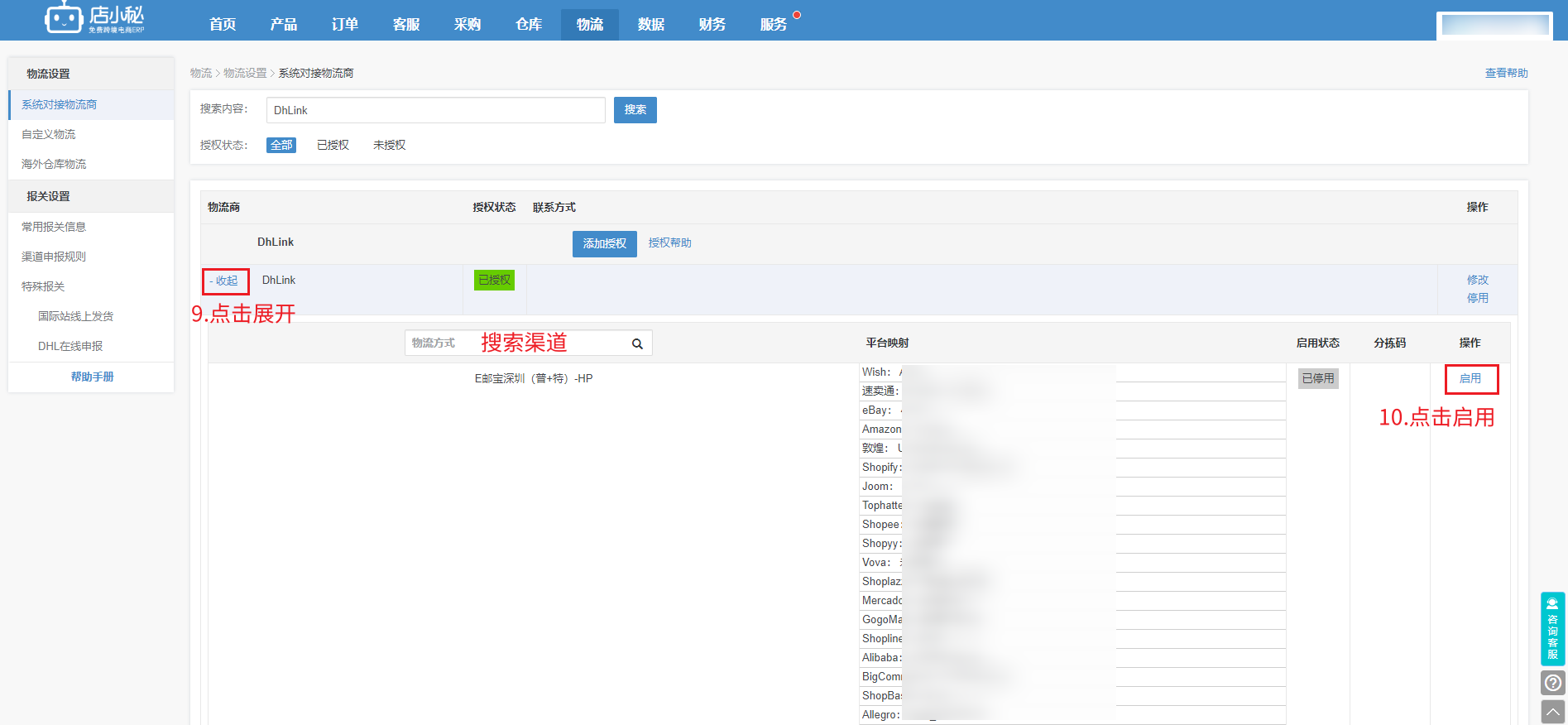
Task: Open the 财务 menu
Action: pyautogui.click(x=712, y=24)
